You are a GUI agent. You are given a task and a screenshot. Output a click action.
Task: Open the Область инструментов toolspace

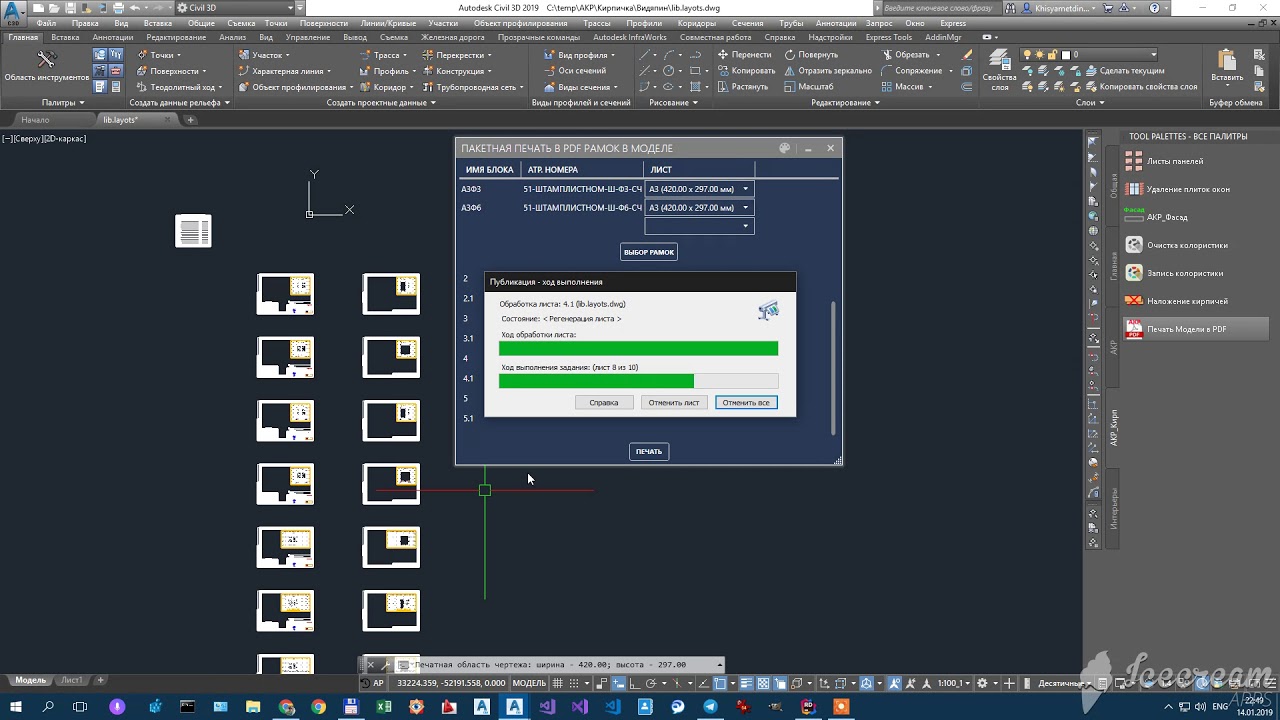coord(46,67)
